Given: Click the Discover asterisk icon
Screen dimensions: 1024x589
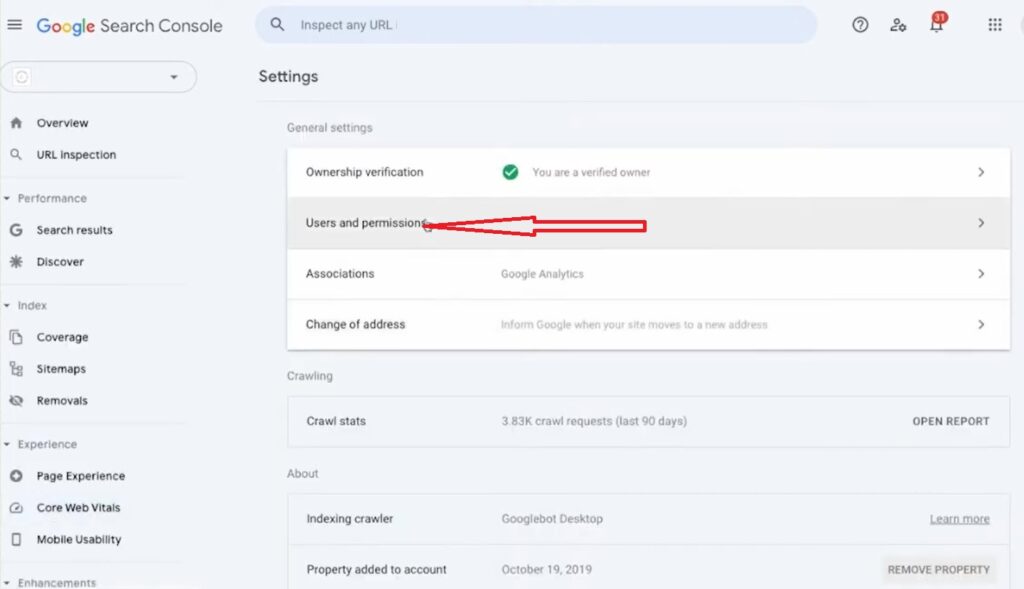Looking at the screenshot, I should click(16, 262).
